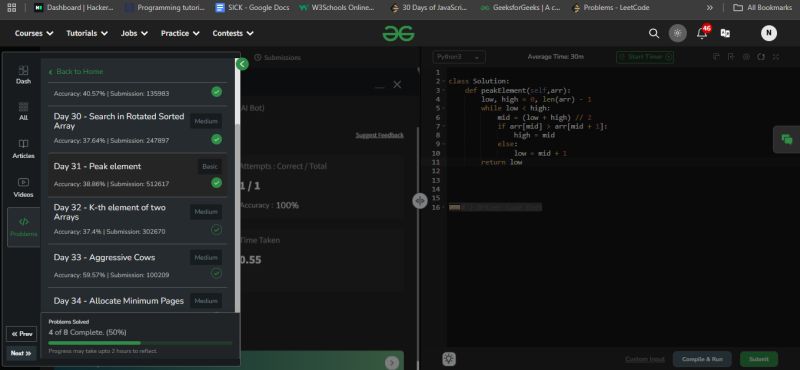
Task: Click the Medium tag on Day 30
Action: click(x=206, y=121)
